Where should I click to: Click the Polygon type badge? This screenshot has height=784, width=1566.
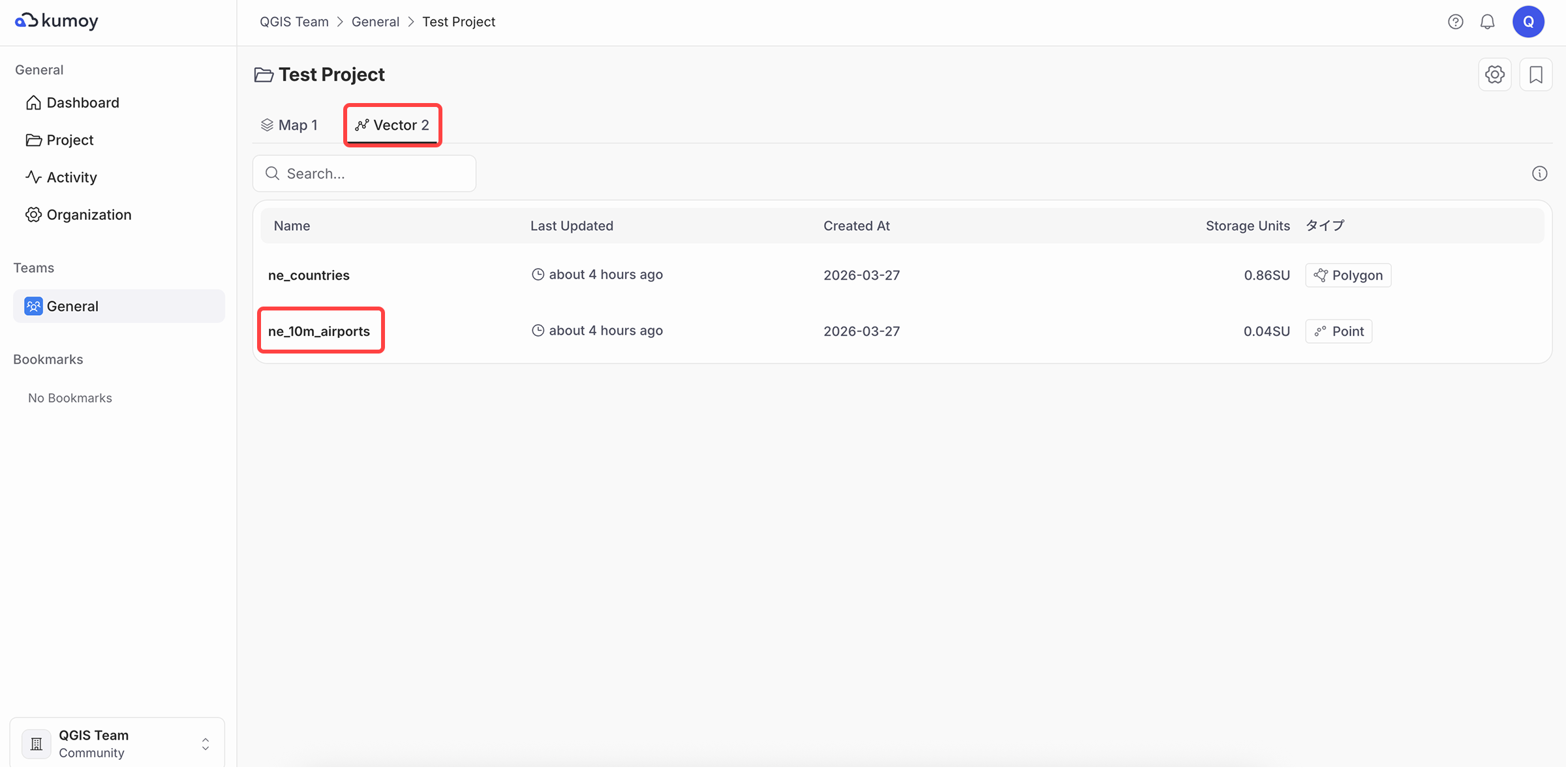[x=1348, y=275]
